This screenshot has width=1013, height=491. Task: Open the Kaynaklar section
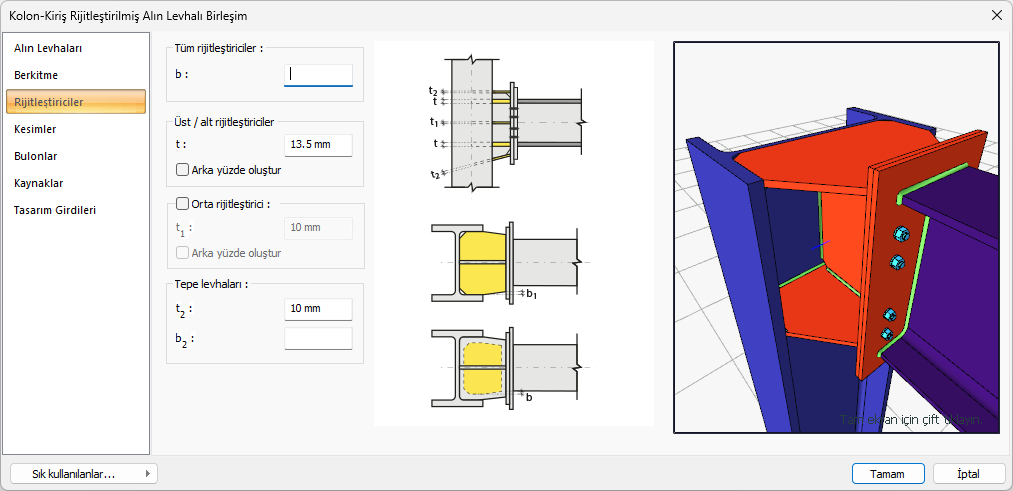coord(39,183)
